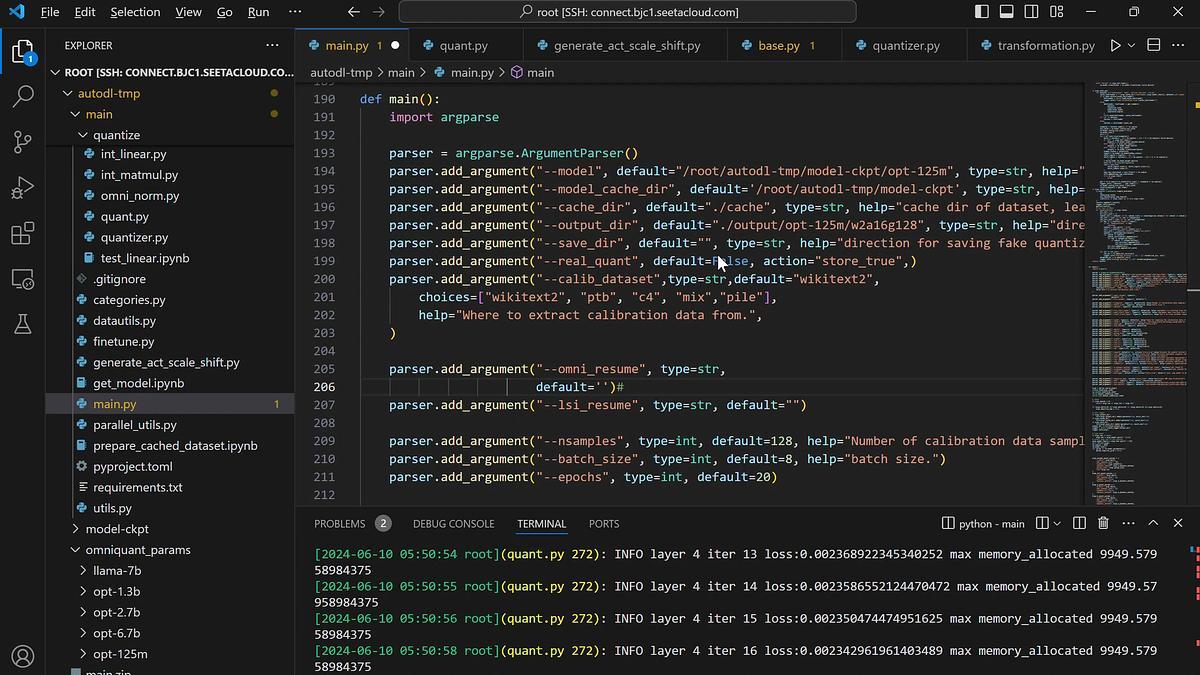This screenshot has width=1200, height=675.
Task: Open pyproject.toml in the explorer
Action: pos(133,466)
